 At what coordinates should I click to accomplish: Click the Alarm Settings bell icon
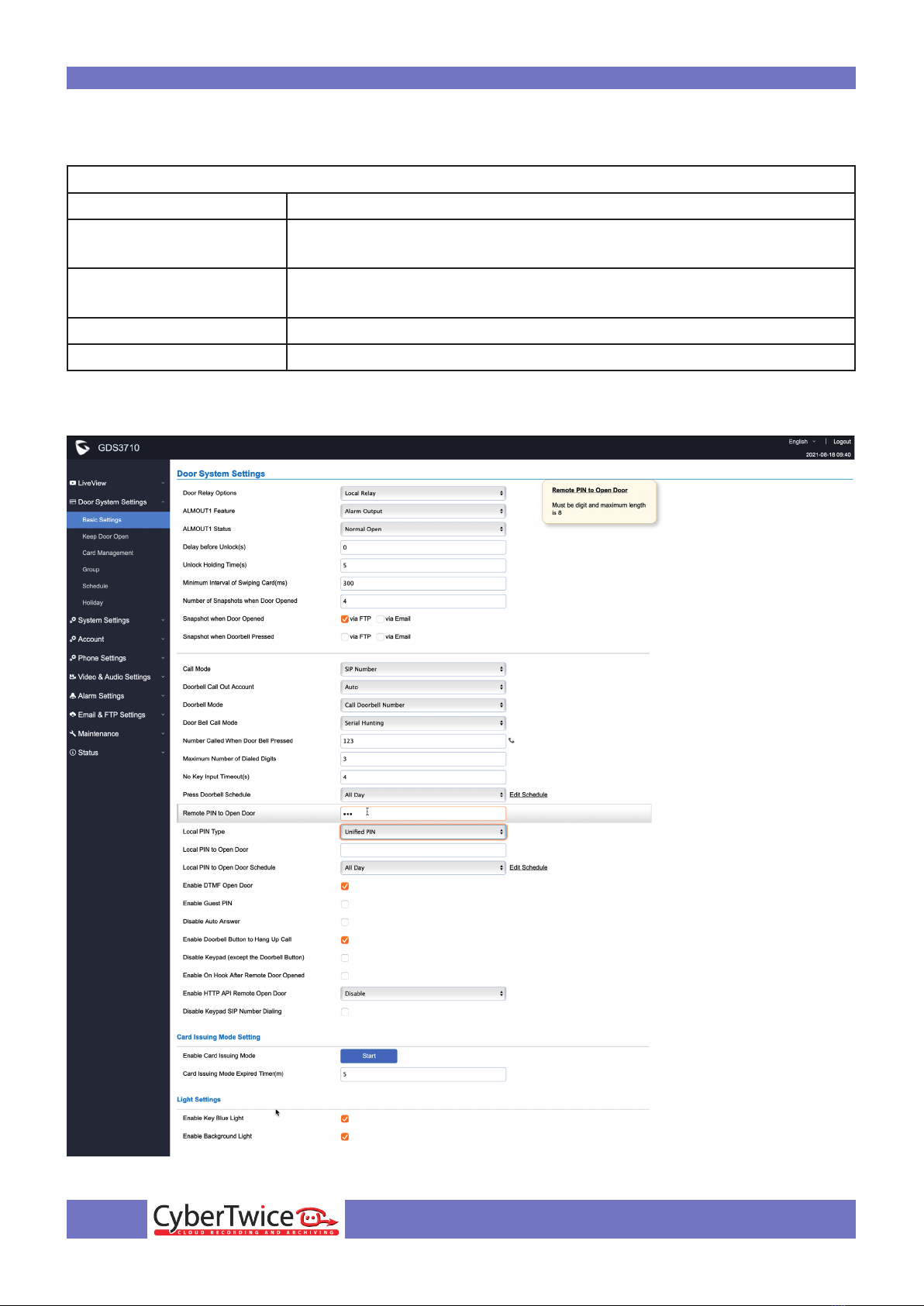(73, 696)
